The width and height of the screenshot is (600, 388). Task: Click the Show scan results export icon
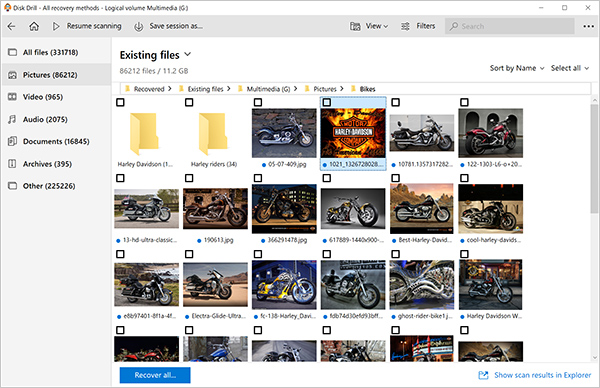[x=483, y=375]
